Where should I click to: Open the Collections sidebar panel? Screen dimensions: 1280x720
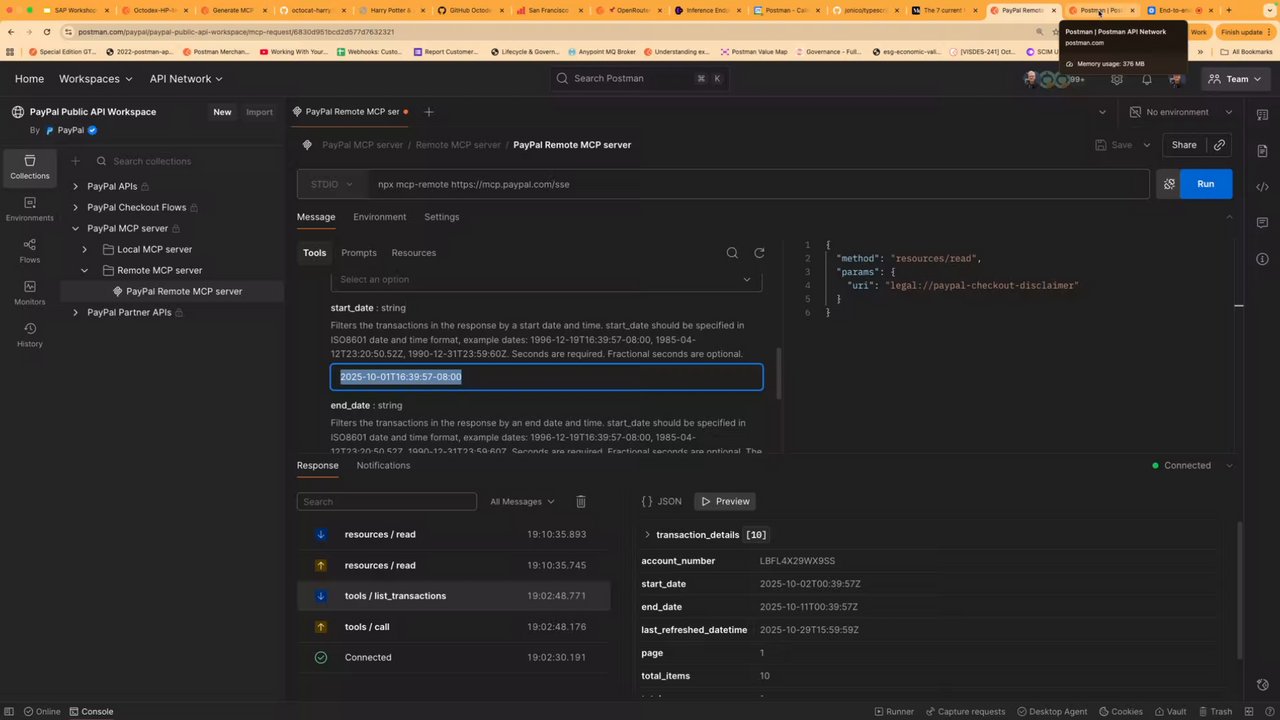[29, 167]
